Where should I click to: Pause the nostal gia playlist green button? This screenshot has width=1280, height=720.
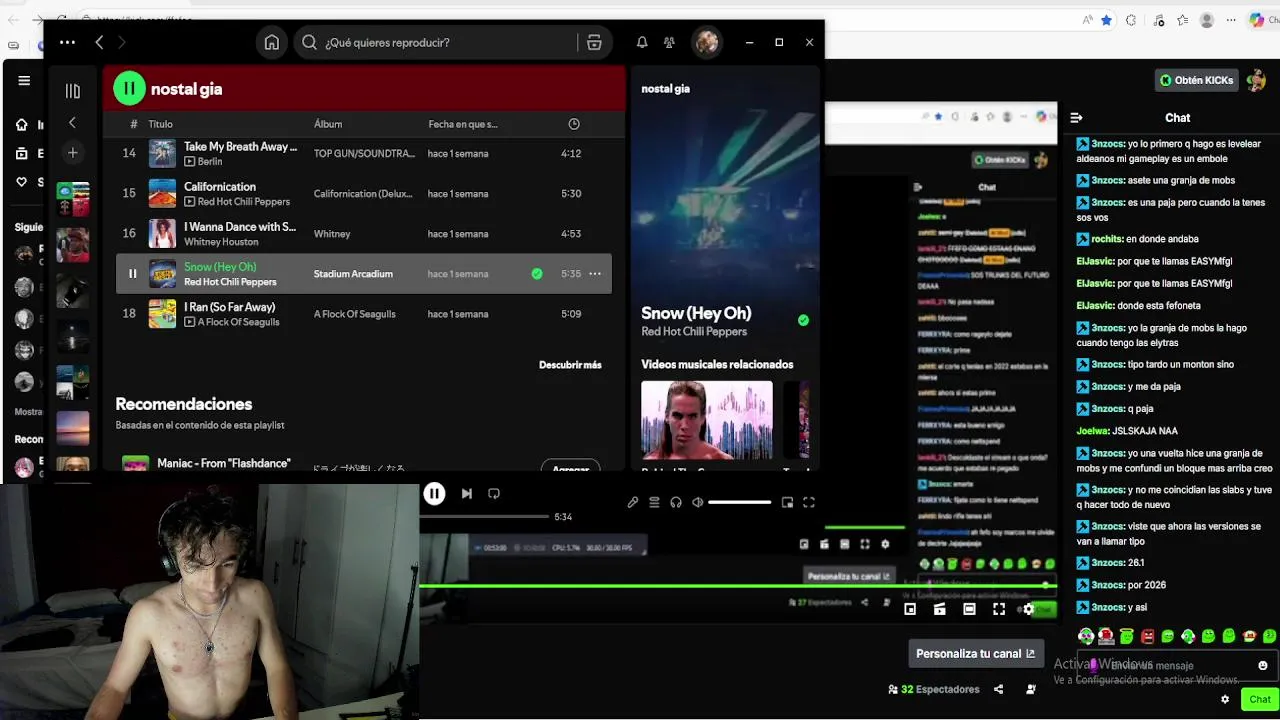pyautogui.click(x=129, y=89)
